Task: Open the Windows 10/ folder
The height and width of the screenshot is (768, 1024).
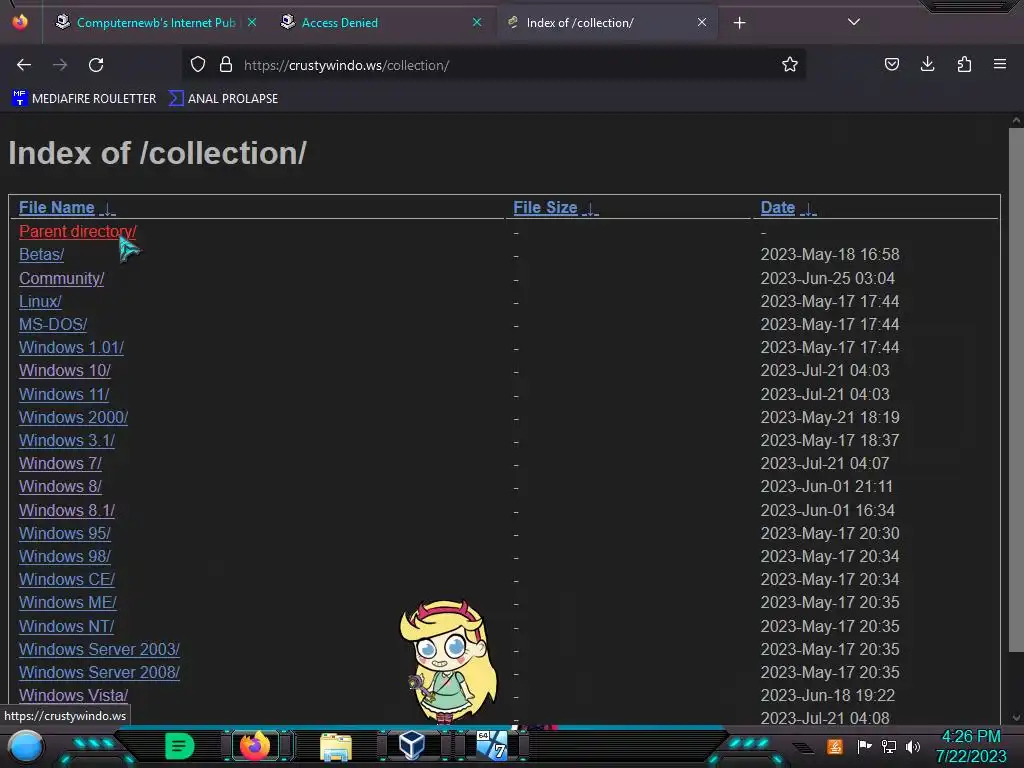Action: 65,370
